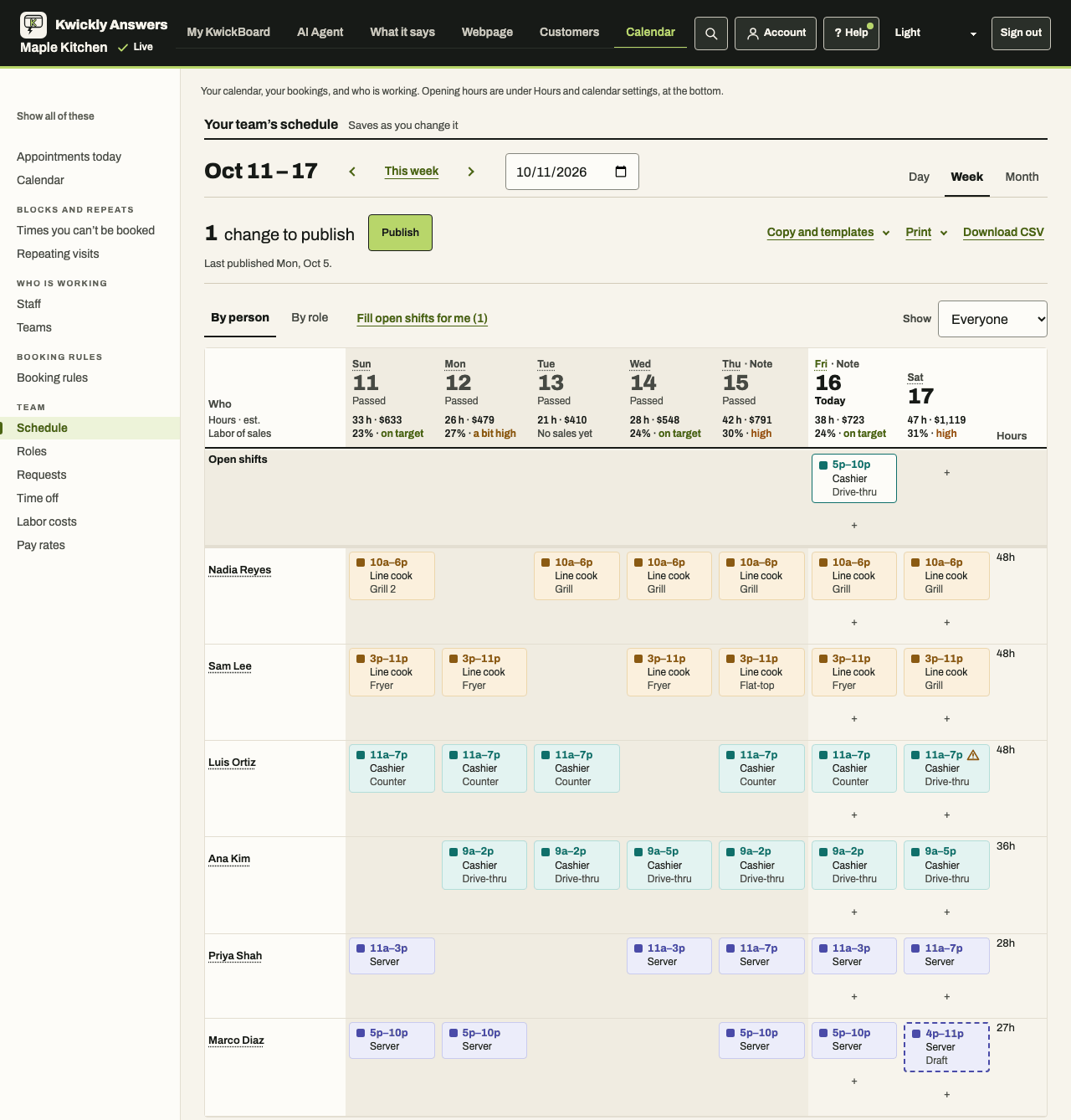The image size is (1071, 1120).
Task: Click the Kwickly Answers logo icon
Action: 33,25
